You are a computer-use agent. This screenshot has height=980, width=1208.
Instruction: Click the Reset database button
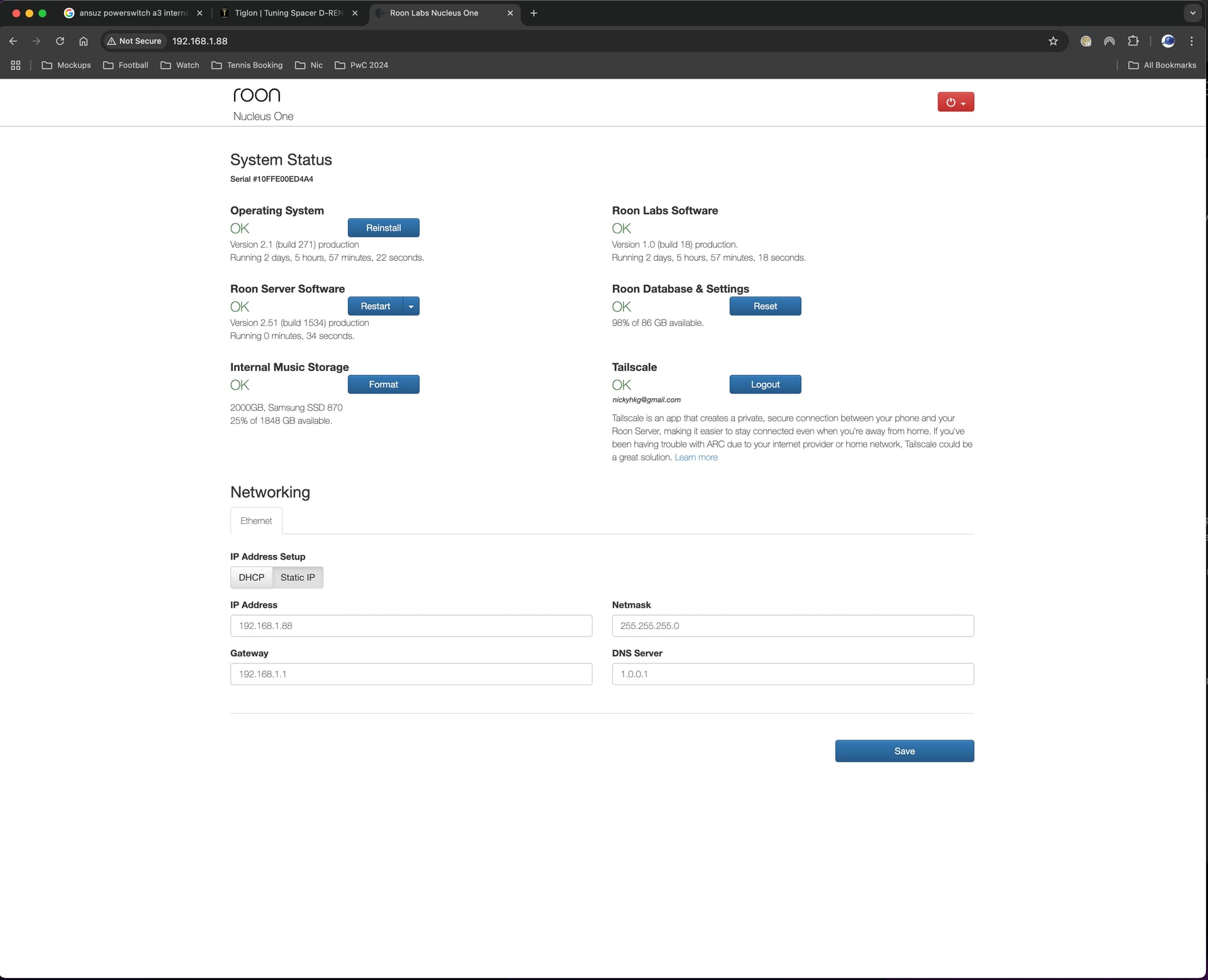[x=765, y=306]
